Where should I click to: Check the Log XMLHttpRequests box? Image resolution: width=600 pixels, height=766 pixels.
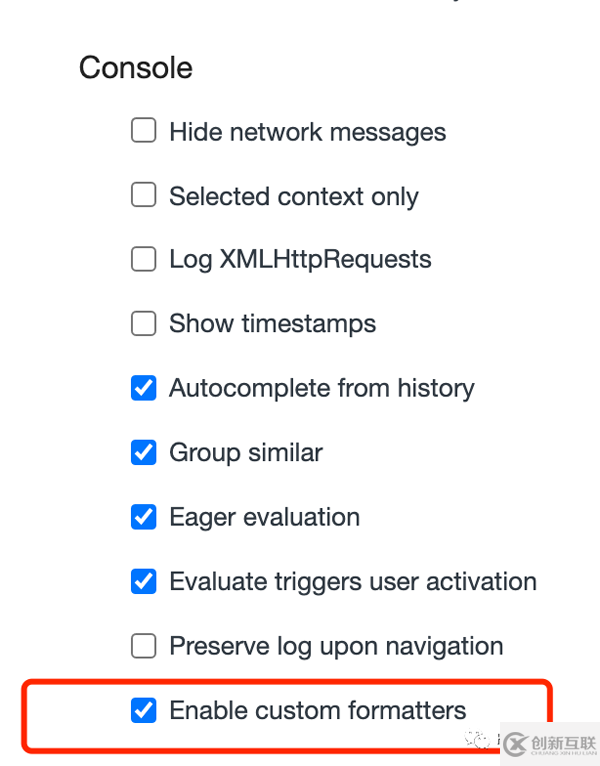pos(144,259)
